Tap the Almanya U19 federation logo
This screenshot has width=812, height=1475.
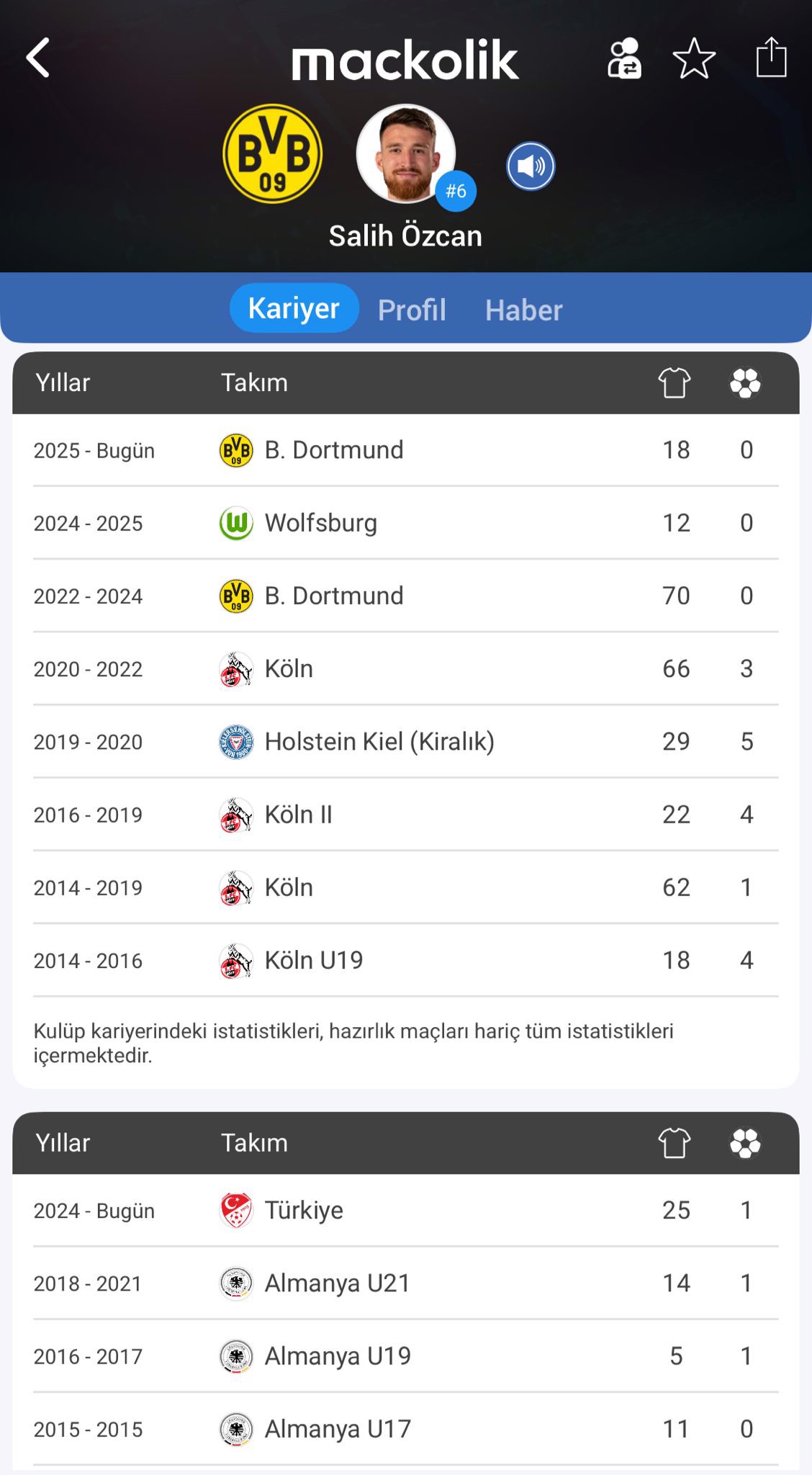(x=236, y=1356)
